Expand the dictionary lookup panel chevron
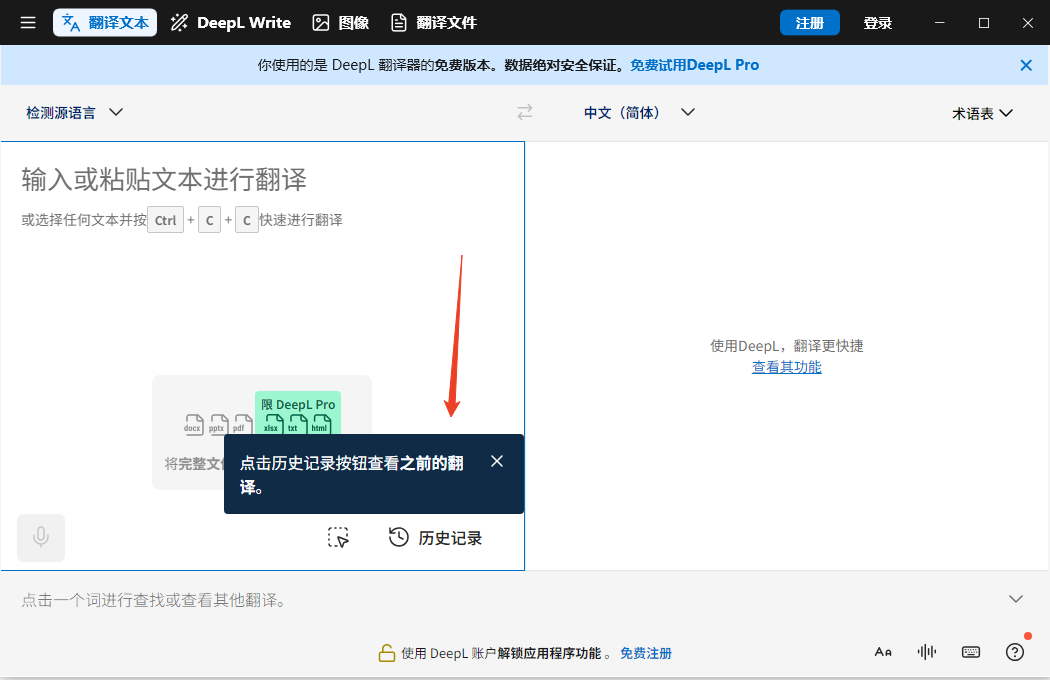Viewport: 1050px width, 680px height. [x=1016, y=599]
